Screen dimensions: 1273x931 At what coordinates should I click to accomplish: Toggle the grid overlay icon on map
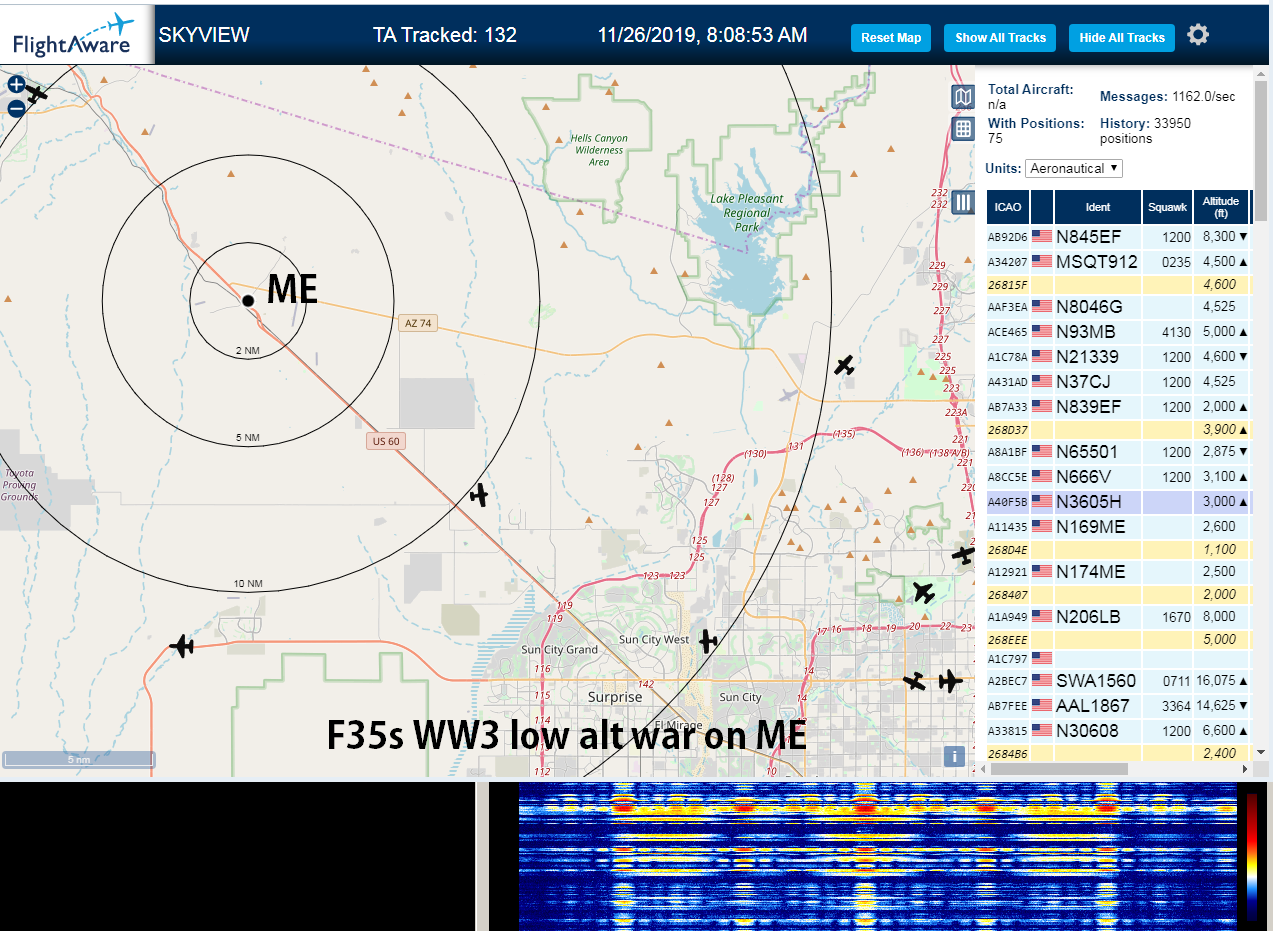[962, 128]
